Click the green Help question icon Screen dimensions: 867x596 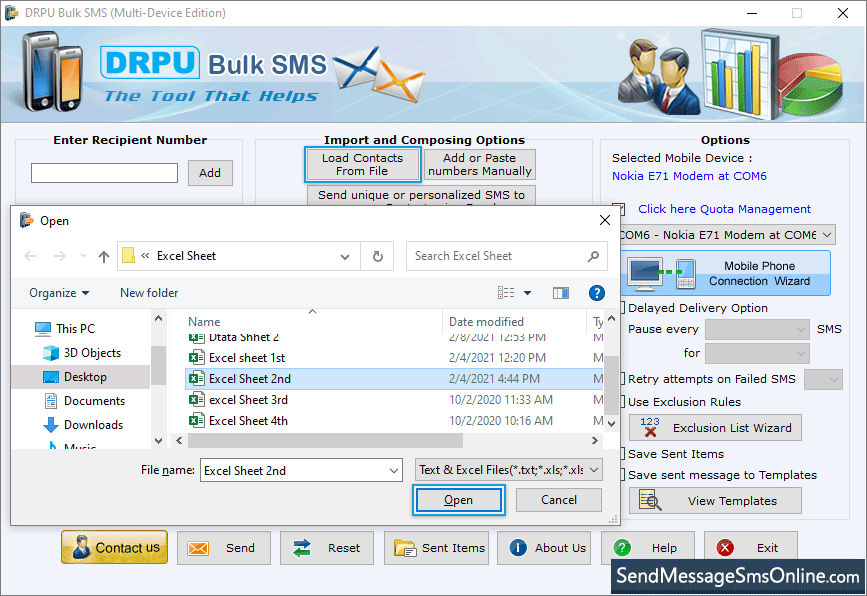(622, 548)
